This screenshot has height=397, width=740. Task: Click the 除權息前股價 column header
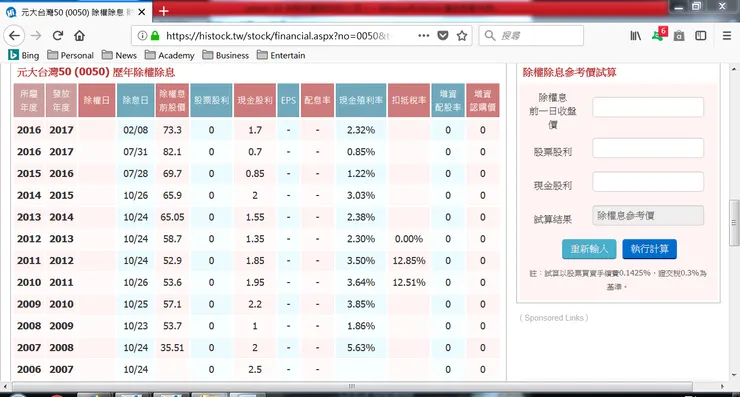coord(172,101)
